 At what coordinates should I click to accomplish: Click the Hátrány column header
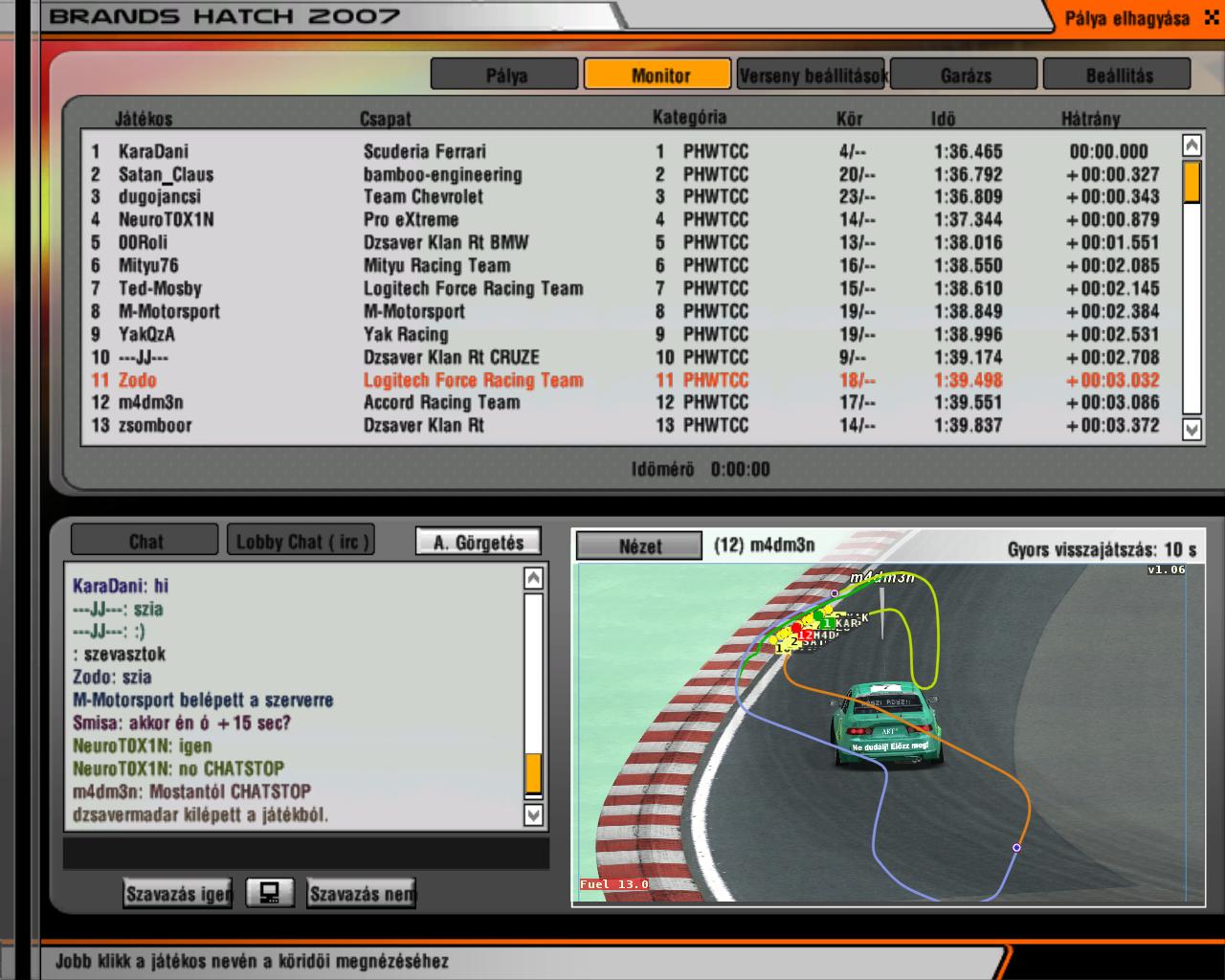[1090, 119]
